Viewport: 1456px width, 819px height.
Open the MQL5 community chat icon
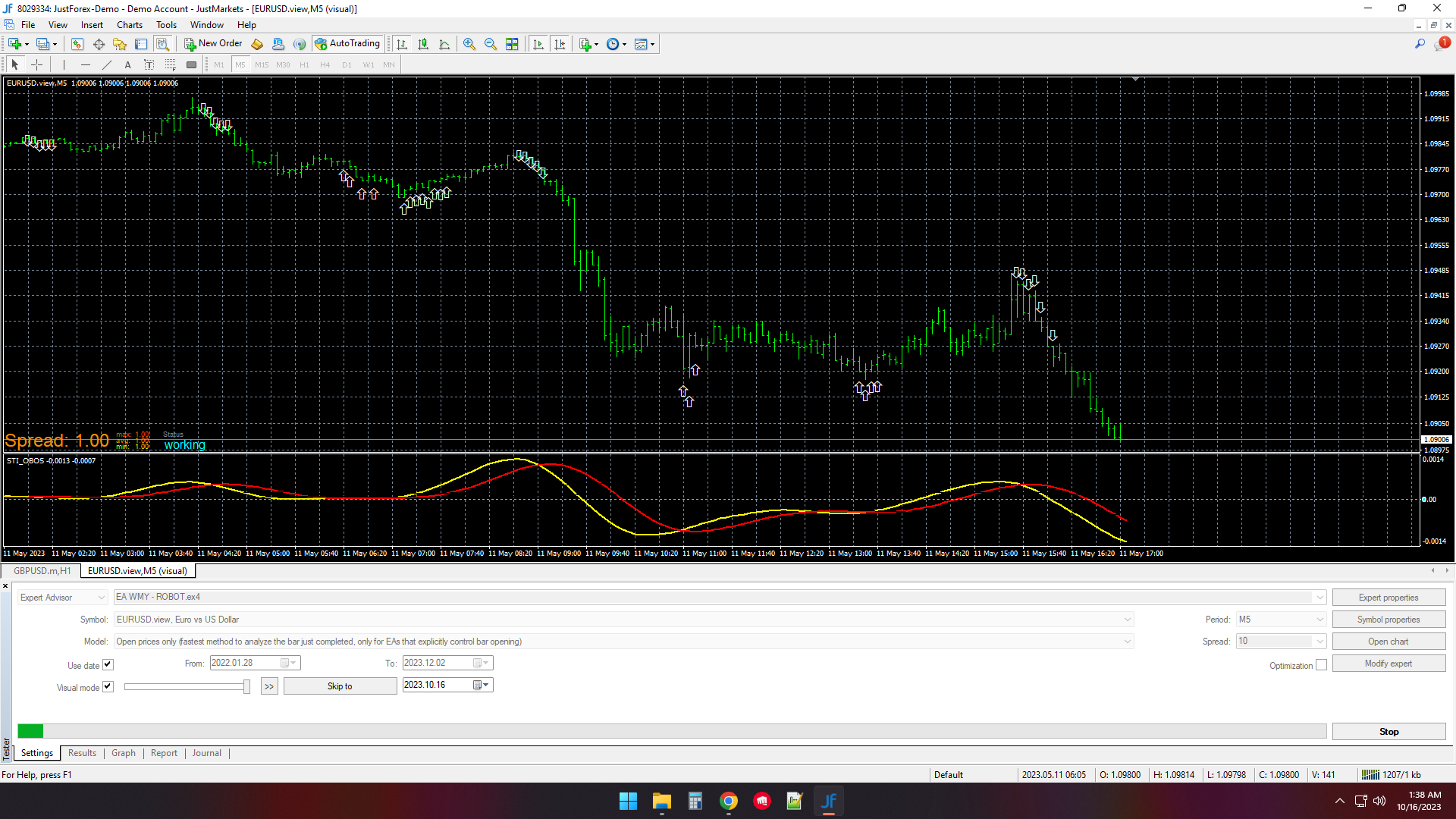[278, 44]
